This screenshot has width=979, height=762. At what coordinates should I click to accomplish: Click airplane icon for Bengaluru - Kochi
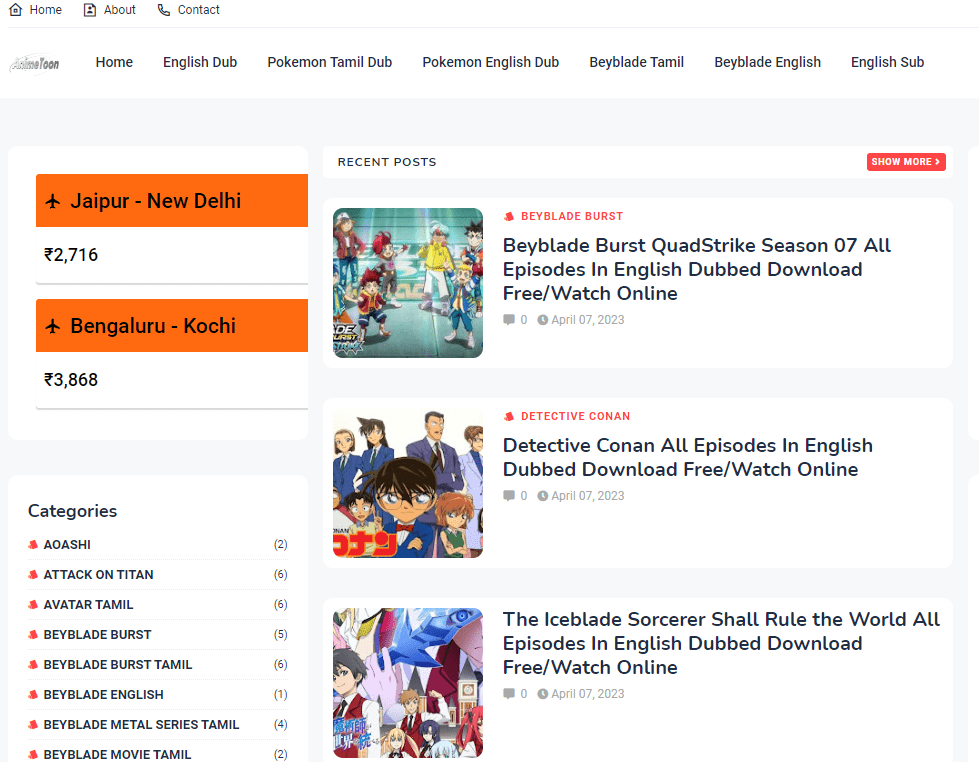point(53,326)
